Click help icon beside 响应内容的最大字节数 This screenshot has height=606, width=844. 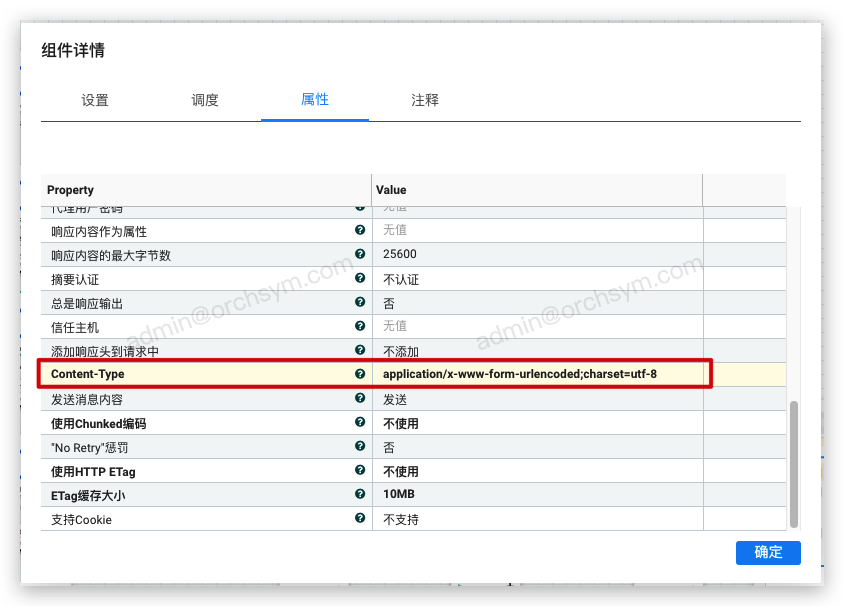pos(360,254)
